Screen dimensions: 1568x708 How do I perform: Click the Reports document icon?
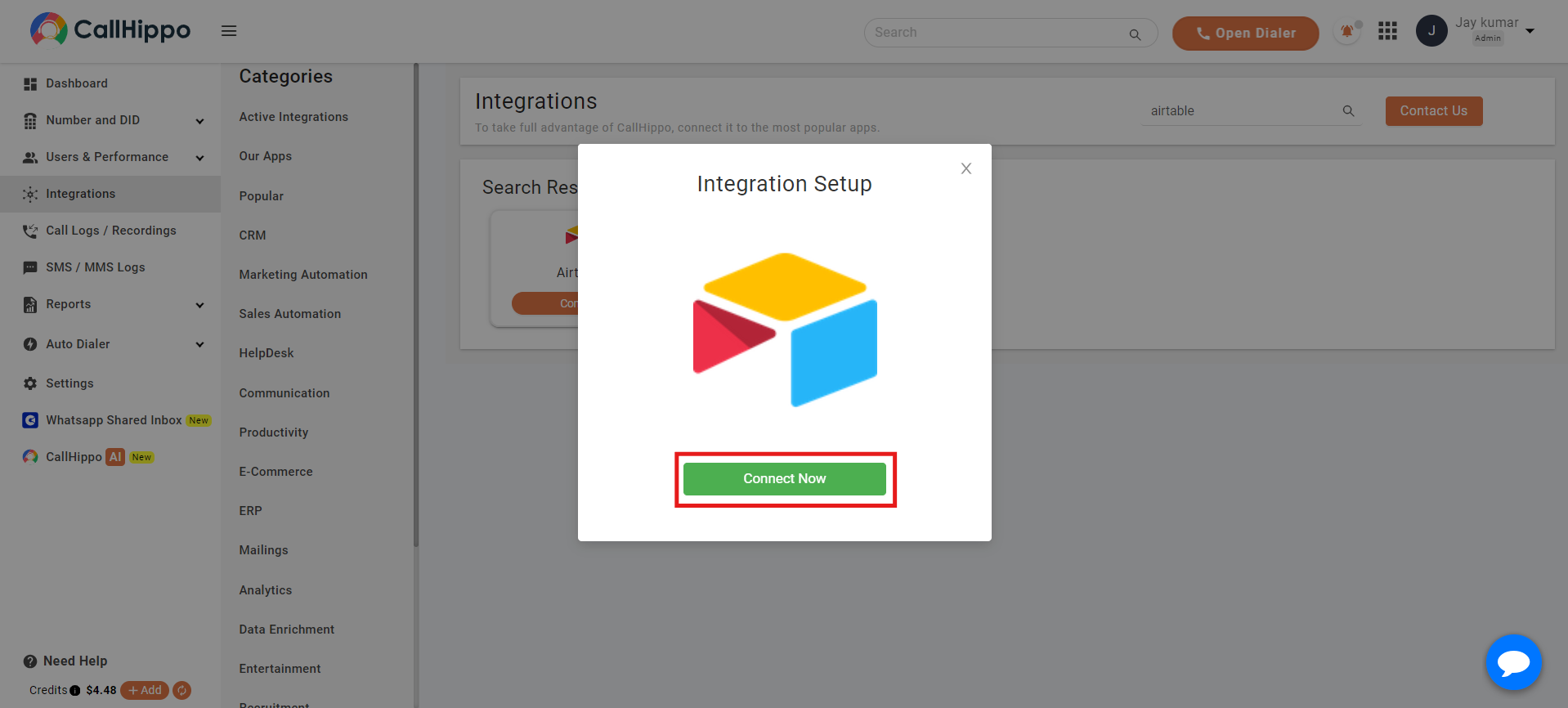(x=30, y=305)
